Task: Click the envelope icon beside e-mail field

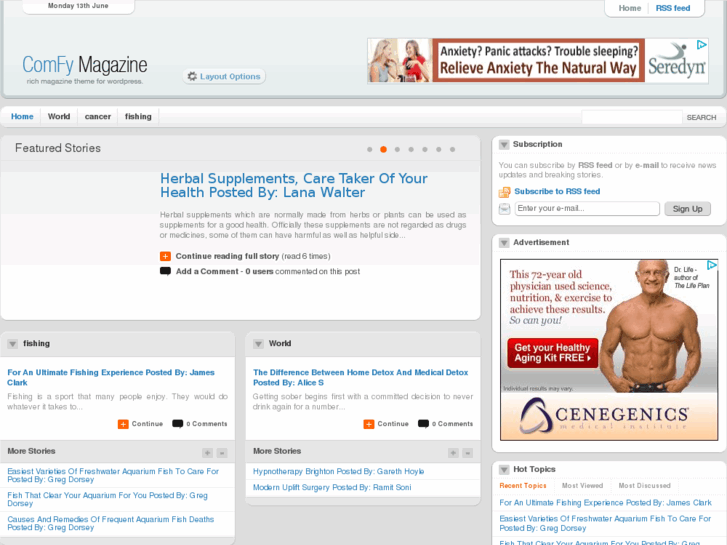Action: click(504, 209)
